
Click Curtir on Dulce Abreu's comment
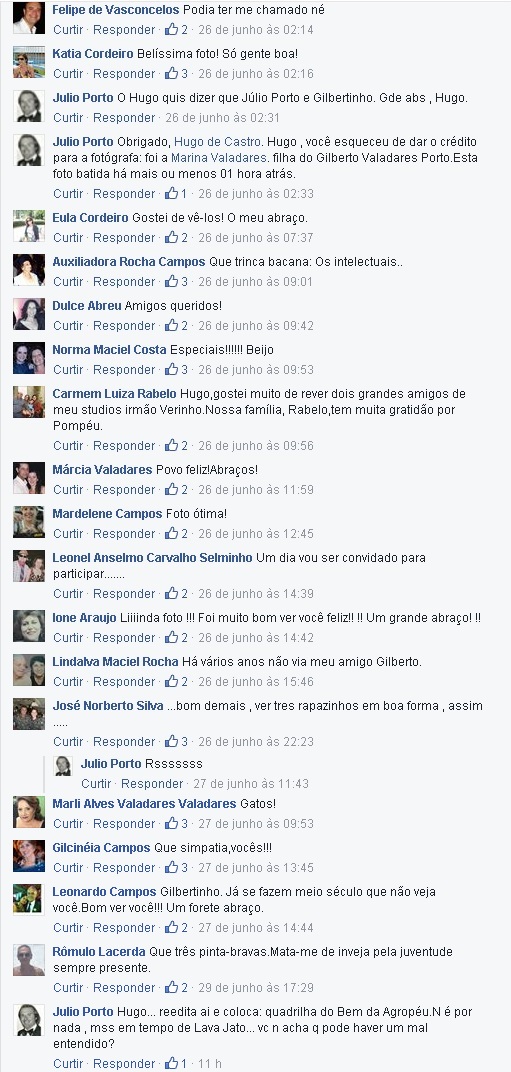[x=68, y=325]
